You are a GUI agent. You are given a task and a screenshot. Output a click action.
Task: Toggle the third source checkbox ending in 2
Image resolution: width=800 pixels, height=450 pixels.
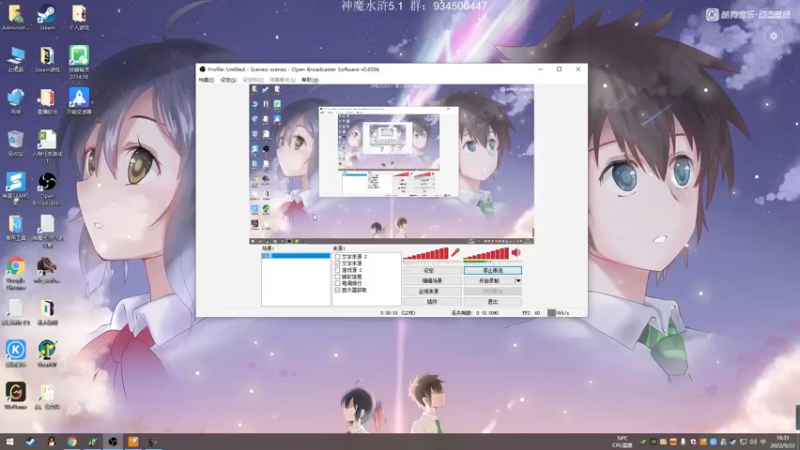tap(337, 270)
